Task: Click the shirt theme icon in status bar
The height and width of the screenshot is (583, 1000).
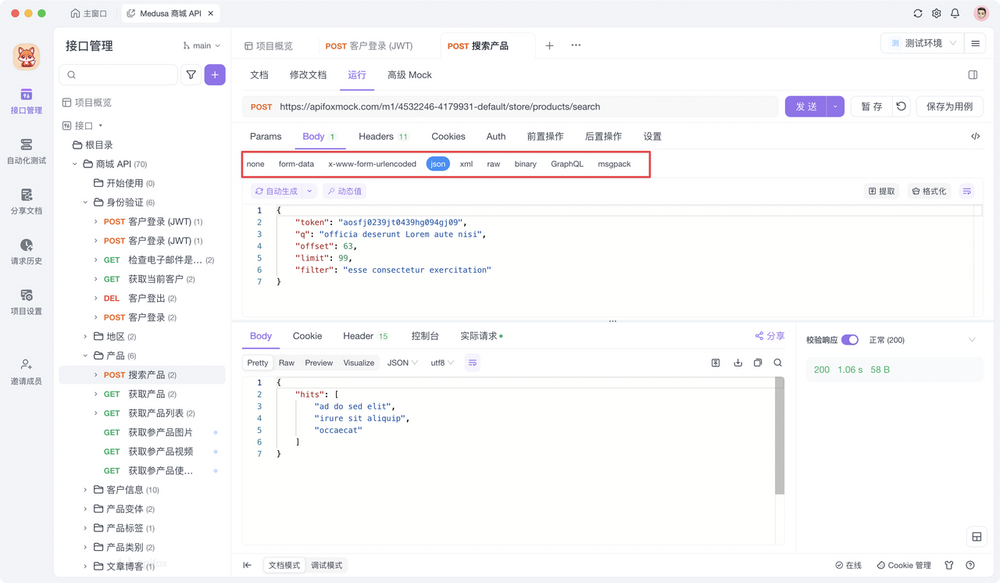Action: click(949, 565)
